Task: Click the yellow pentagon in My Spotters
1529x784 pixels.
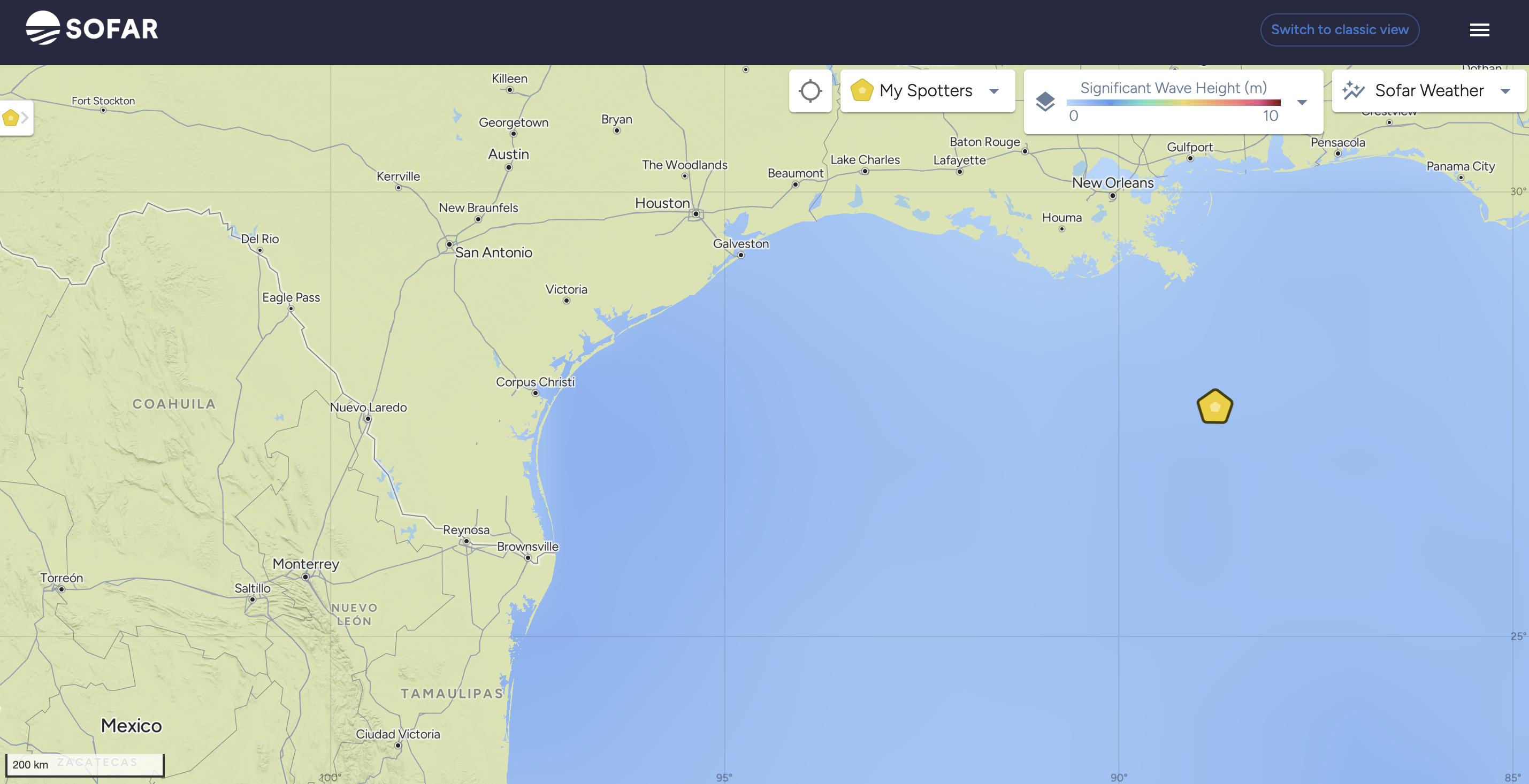Action: (861, 91)
